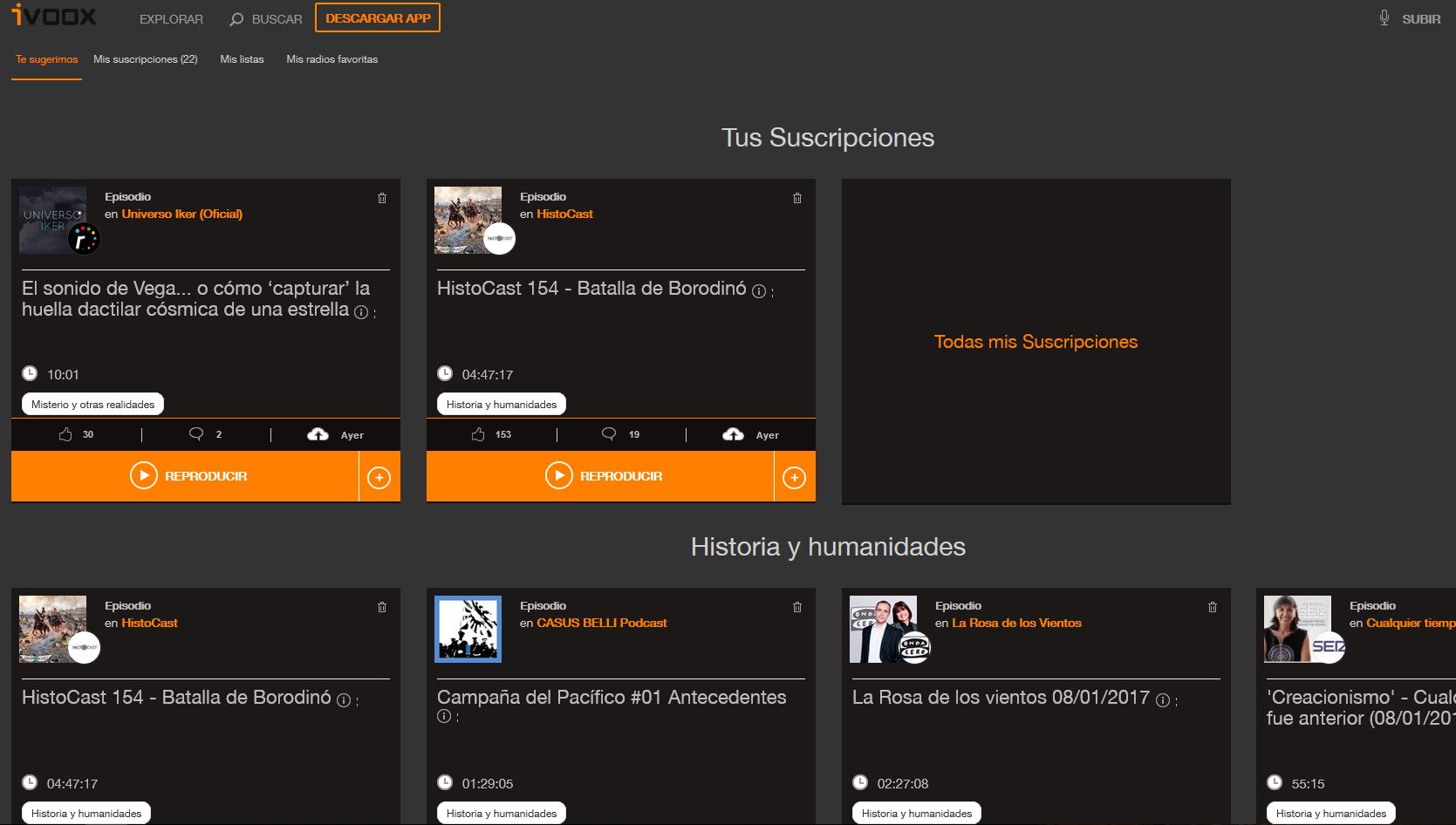Open HistoCast thumbnail under Tus Suscripciones
Screen dimensions: 1456x825
(x=468, y=220)
